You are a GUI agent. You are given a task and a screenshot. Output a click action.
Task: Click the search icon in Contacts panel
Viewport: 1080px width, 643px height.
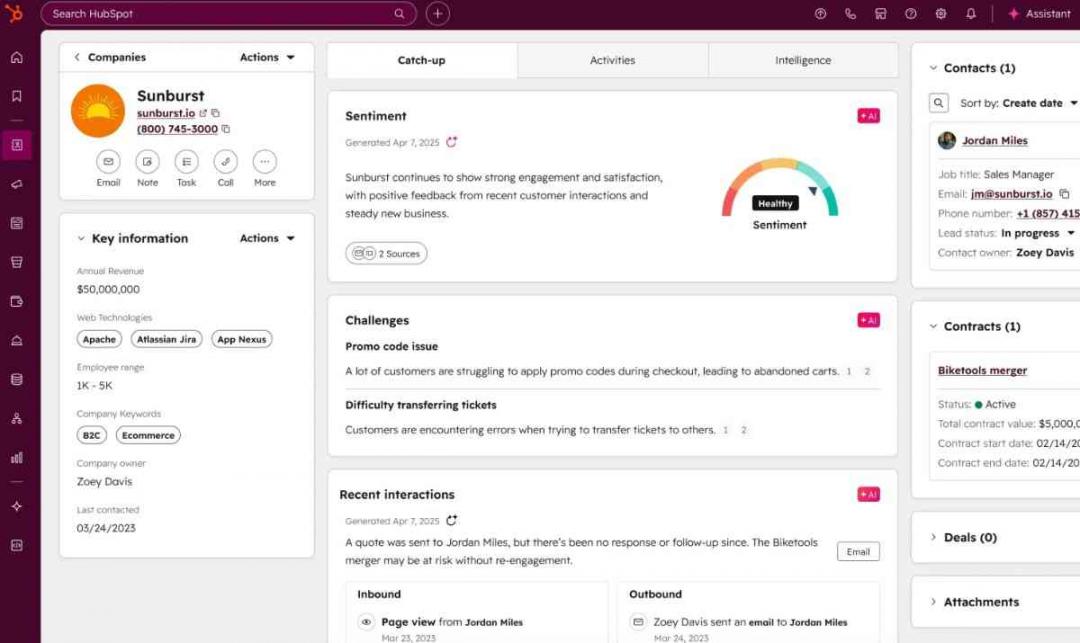[939, 103]
